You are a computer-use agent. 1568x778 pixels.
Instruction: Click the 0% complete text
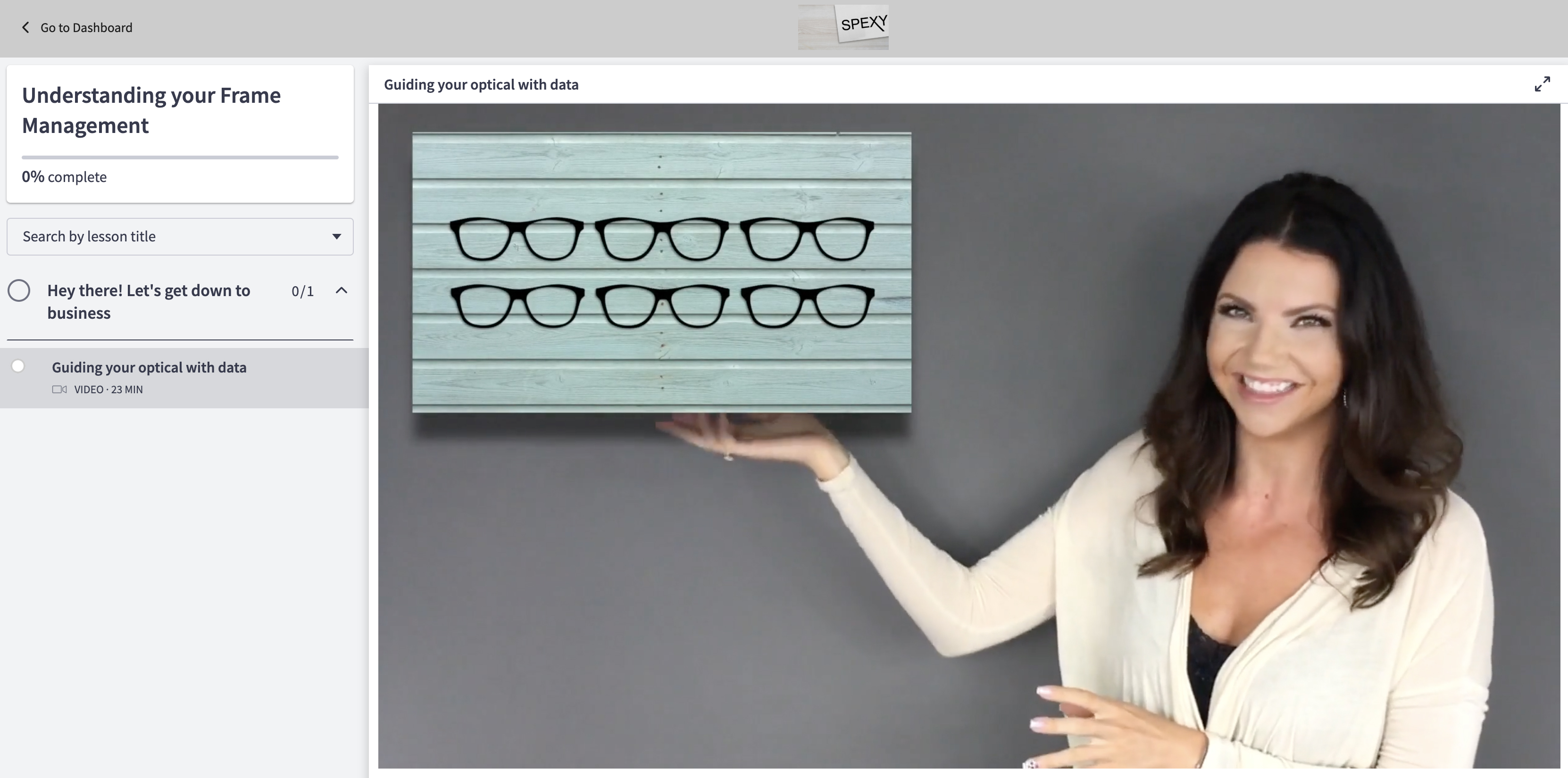[64, 177]
